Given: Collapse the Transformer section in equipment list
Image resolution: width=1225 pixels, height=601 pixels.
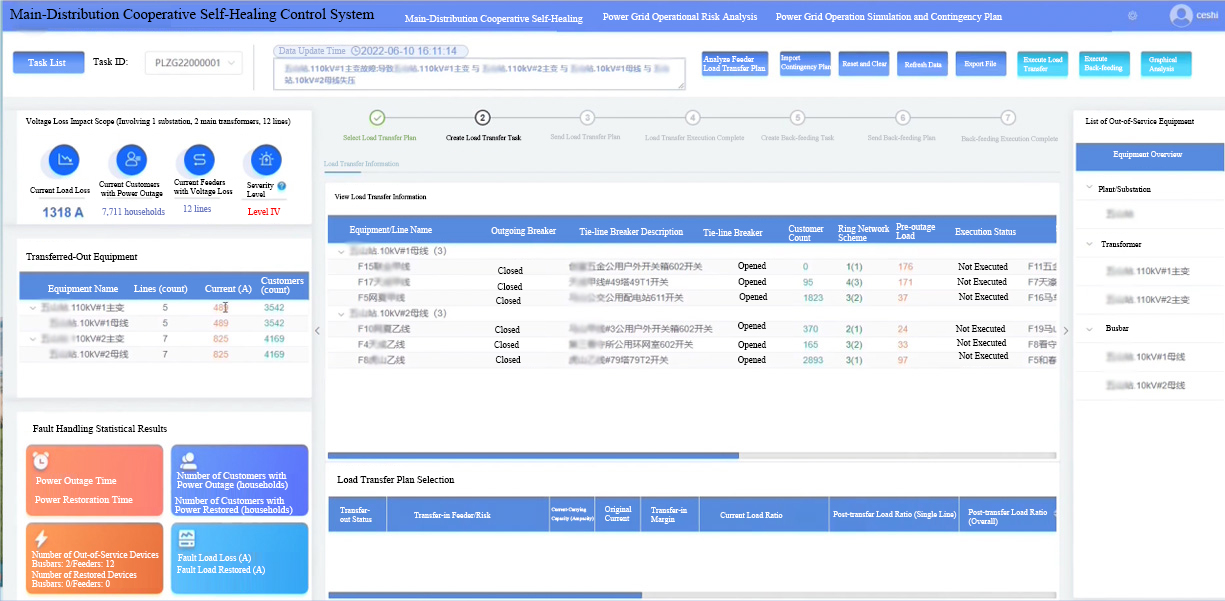Looking at the screenshot, I should (1089, 244).
